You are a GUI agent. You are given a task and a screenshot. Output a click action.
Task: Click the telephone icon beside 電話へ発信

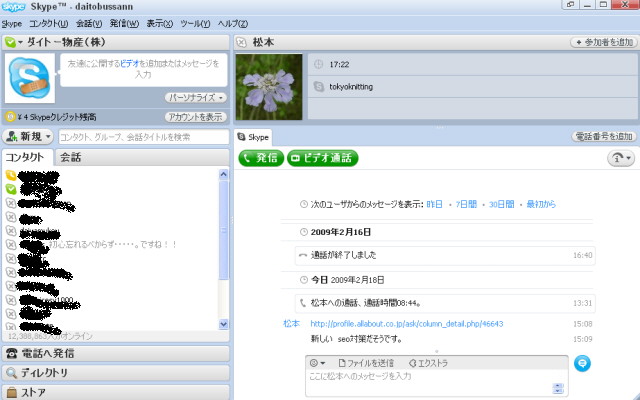(x=11, y=353)
